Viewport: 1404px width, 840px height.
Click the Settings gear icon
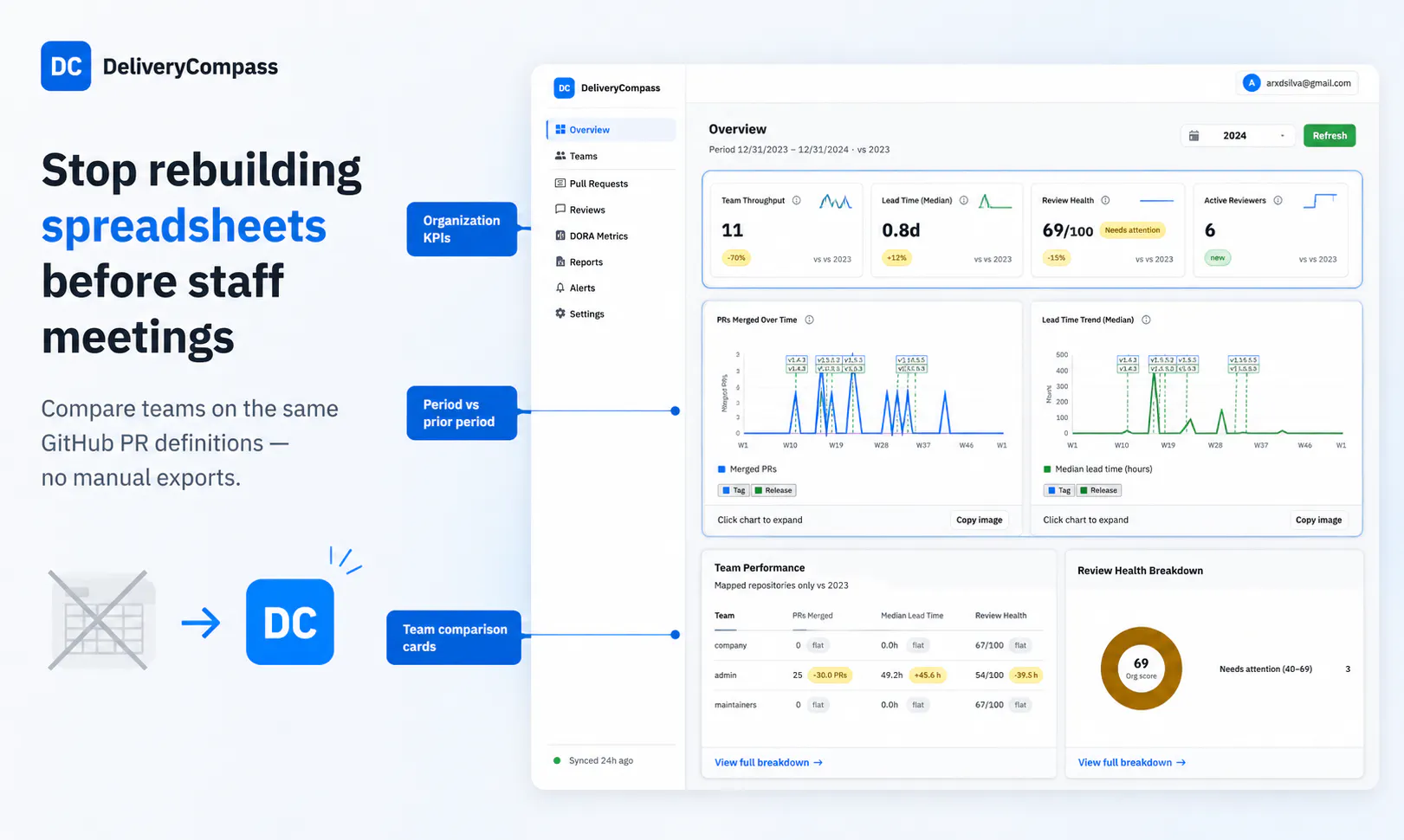560,313
